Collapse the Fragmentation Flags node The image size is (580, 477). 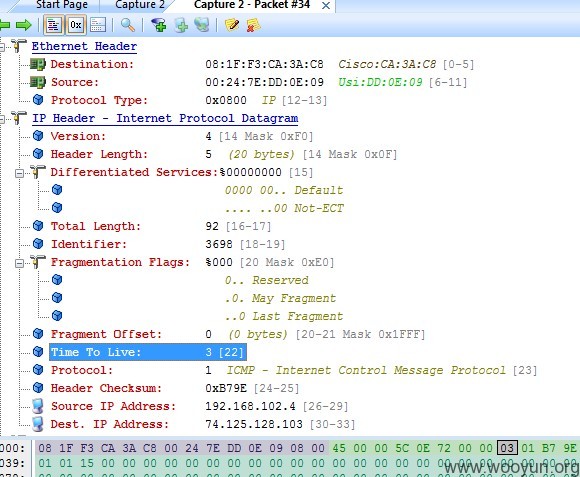click(x=19, y=263)
